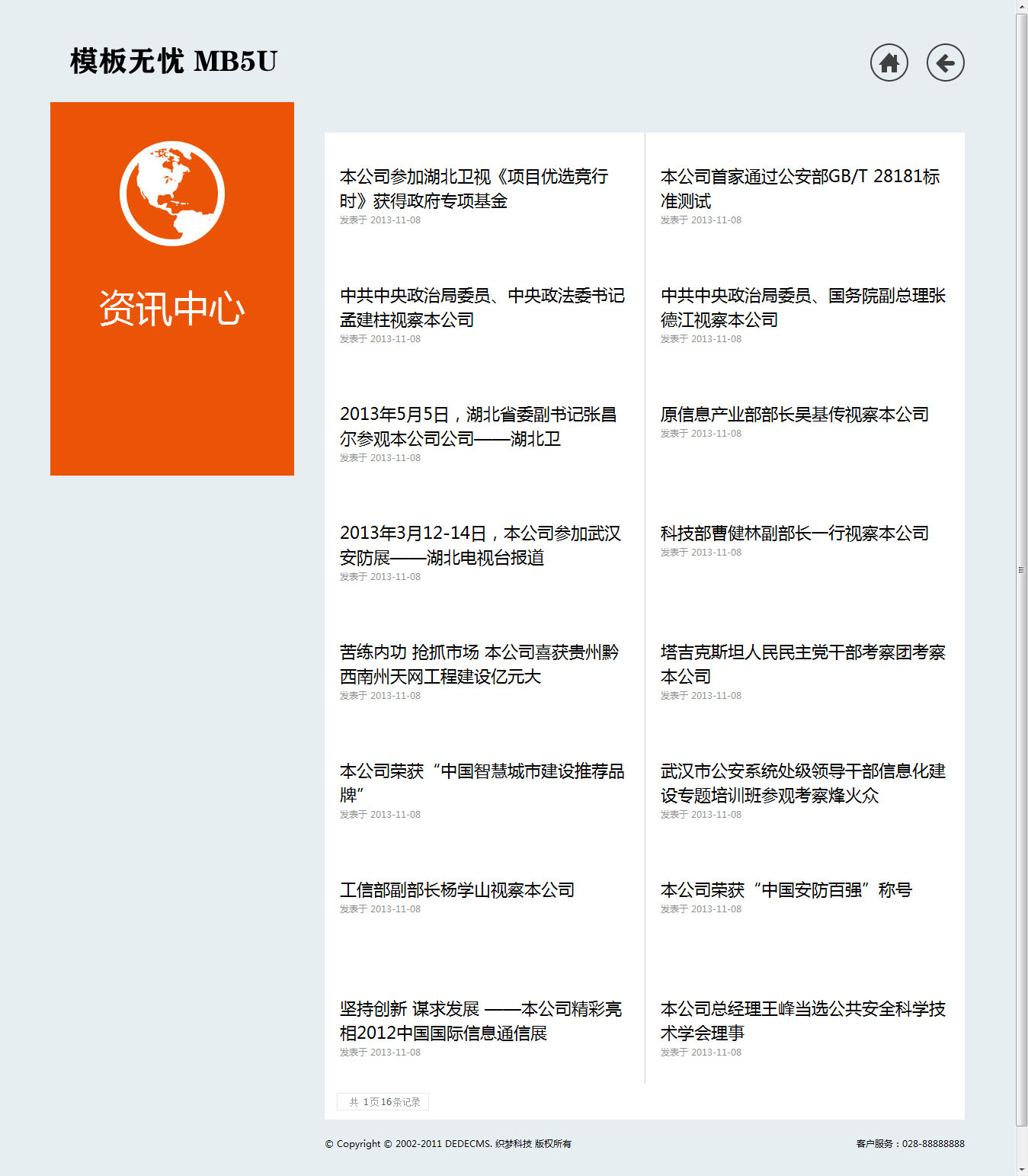The height and width of the screenshot is (1176, 1028).
Task: Click the pagination box showing 16条记录
Action: (x=383, y=1102)
